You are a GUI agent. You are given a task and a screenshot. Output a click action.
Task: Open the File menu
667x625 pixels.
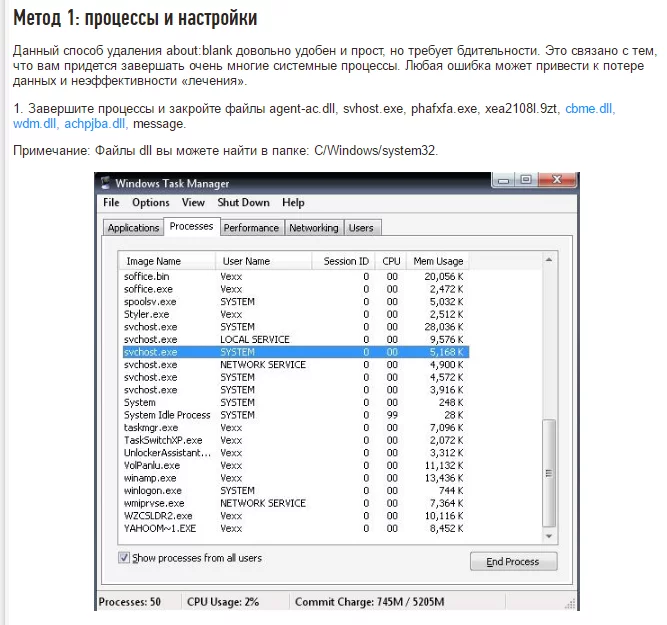[111, 203]
